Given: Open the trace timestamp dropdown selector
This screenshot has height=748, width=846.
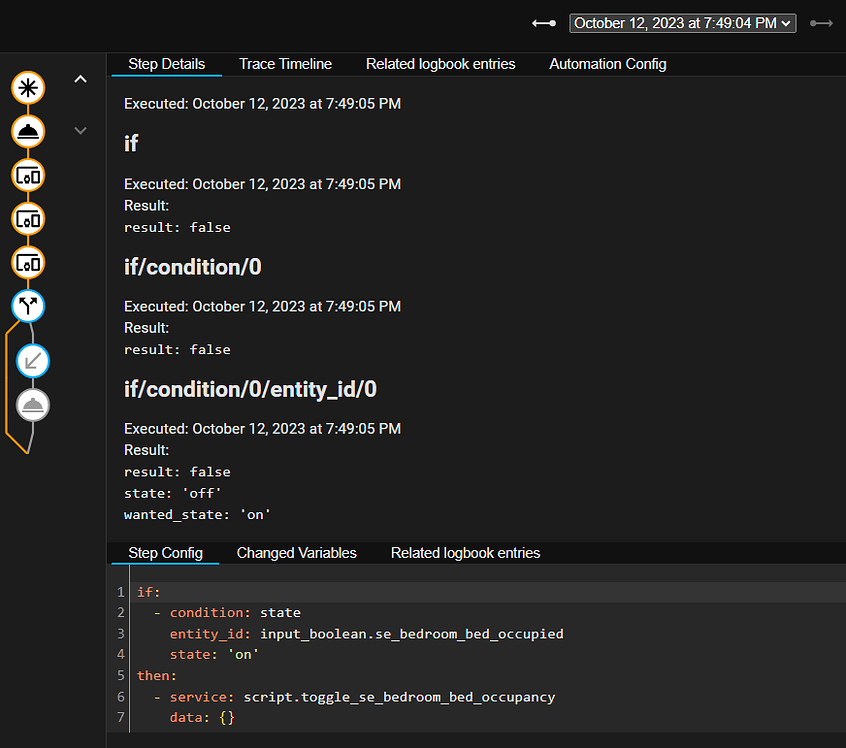Looking at the screenshot, I should (x=682, y=22).
